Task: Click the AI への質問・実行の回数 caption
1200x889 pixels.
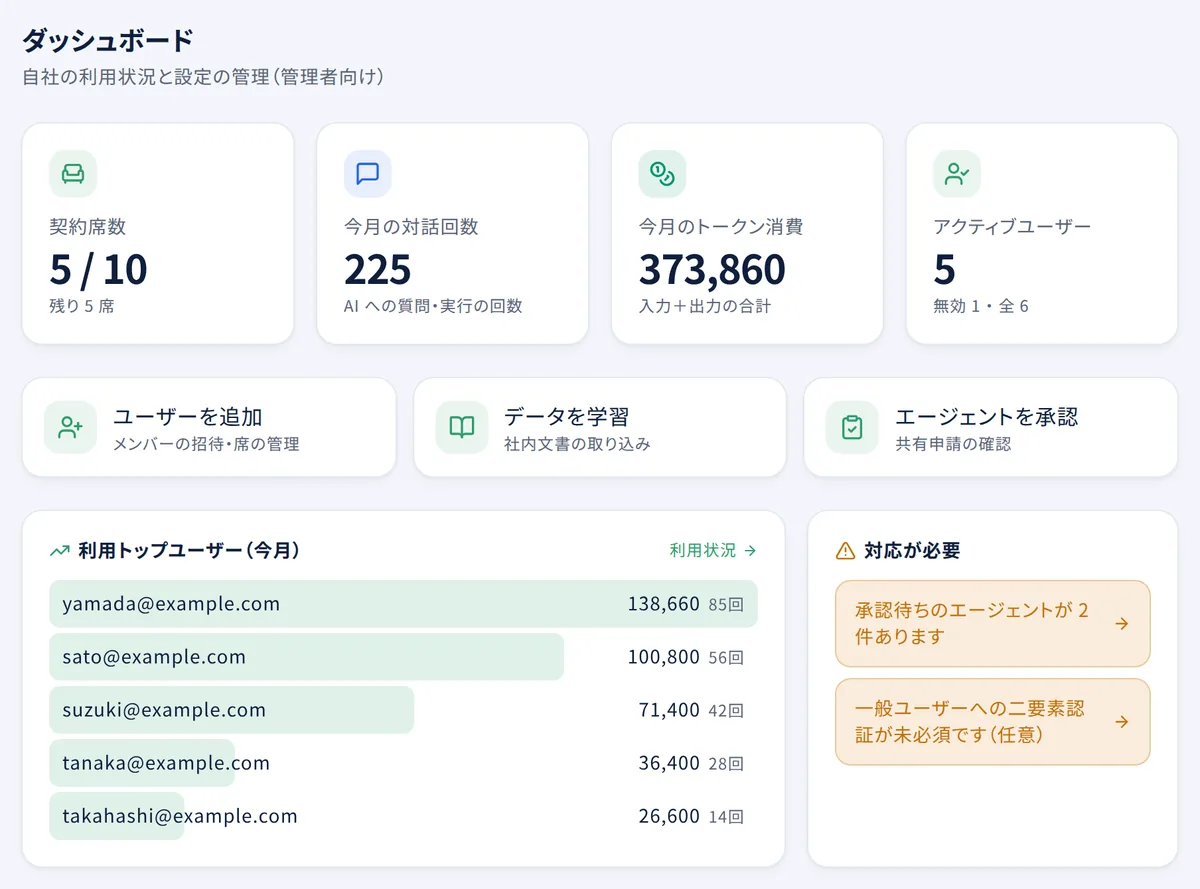Action: [x=433, y=306]
